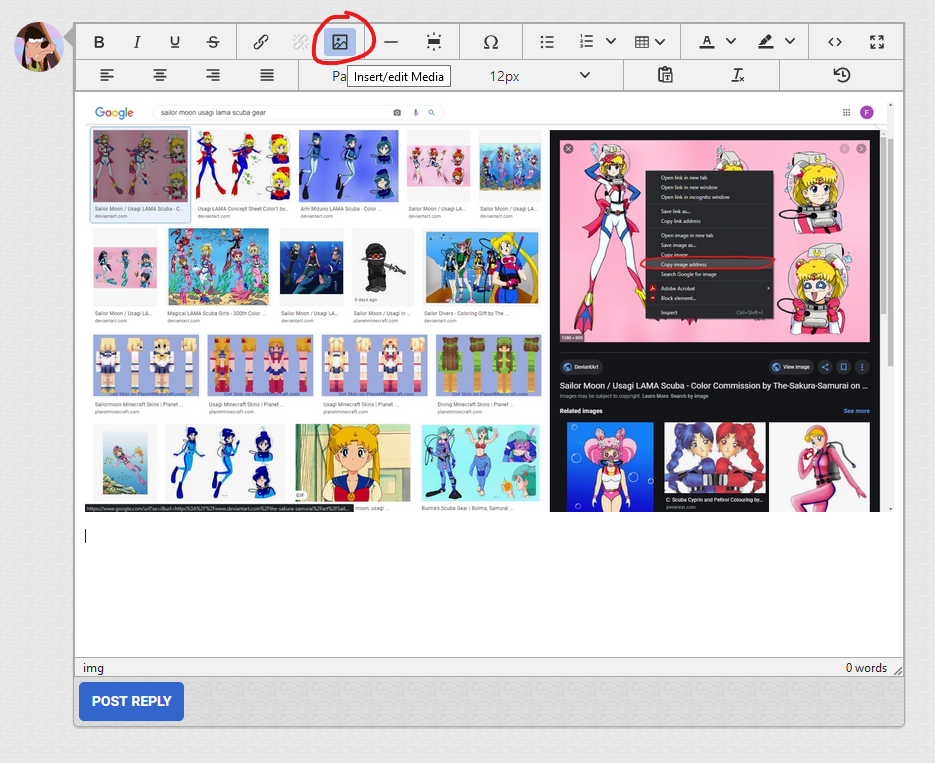Click the remove link icon
The image size is (935, 763).
coord(301,42)
